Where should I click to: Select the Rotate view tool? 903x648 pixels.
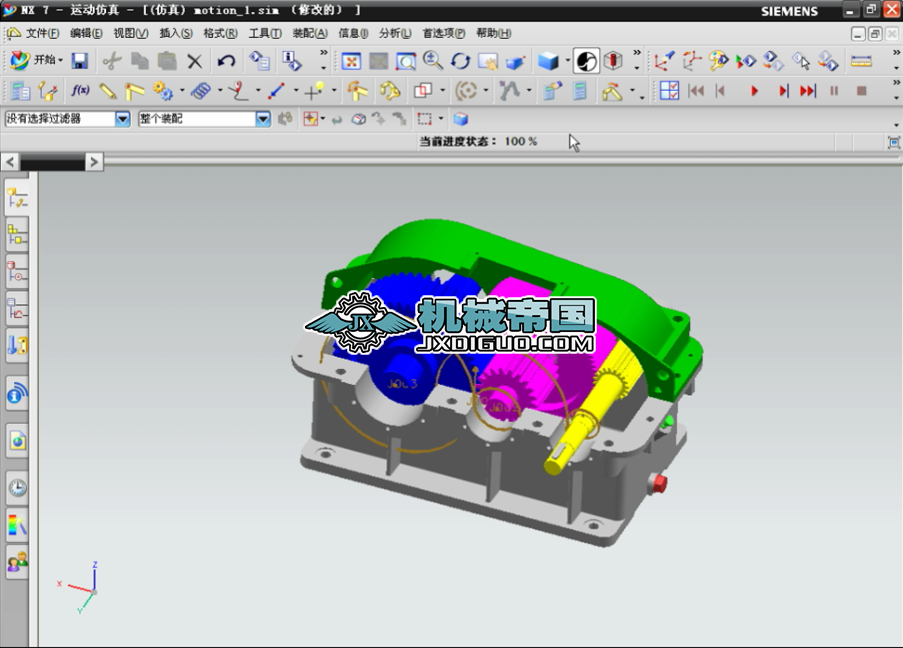(460, 61)
